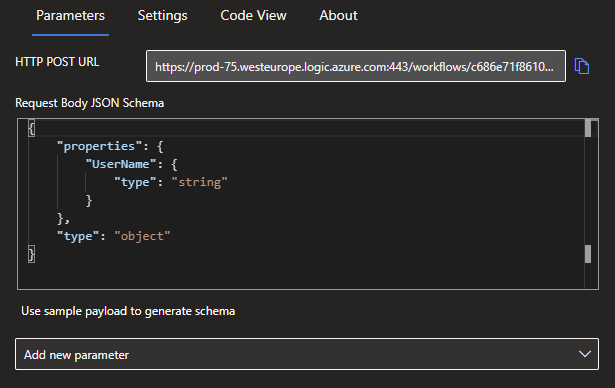Place cursor on the "UserName" key in schema
This screenshot has width=615, height=388.
point(121,164)
